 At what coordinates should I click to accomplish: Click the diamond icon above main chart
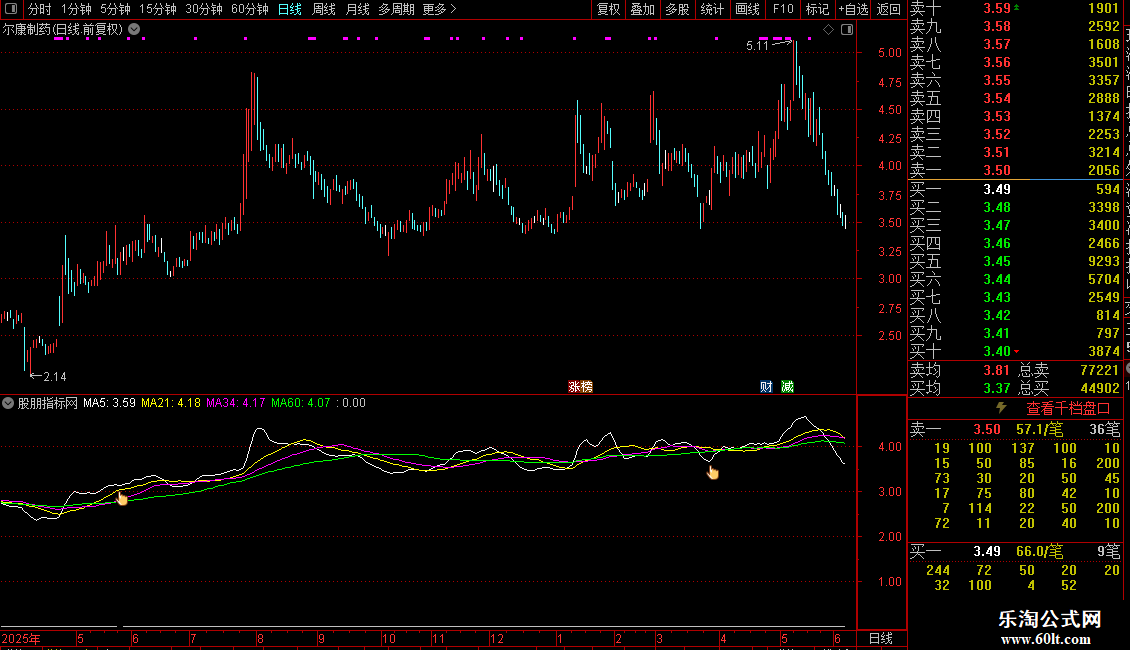(x=829, y=30)
